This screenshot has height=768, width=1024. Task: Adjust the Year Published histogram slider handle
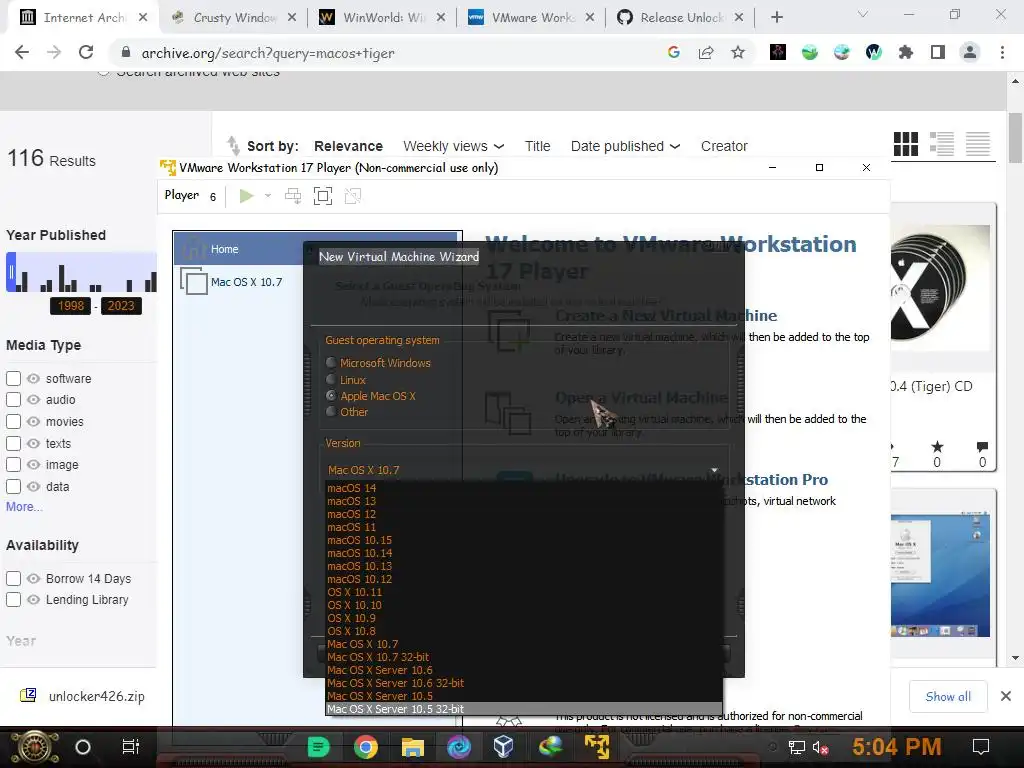click(10, 272)
